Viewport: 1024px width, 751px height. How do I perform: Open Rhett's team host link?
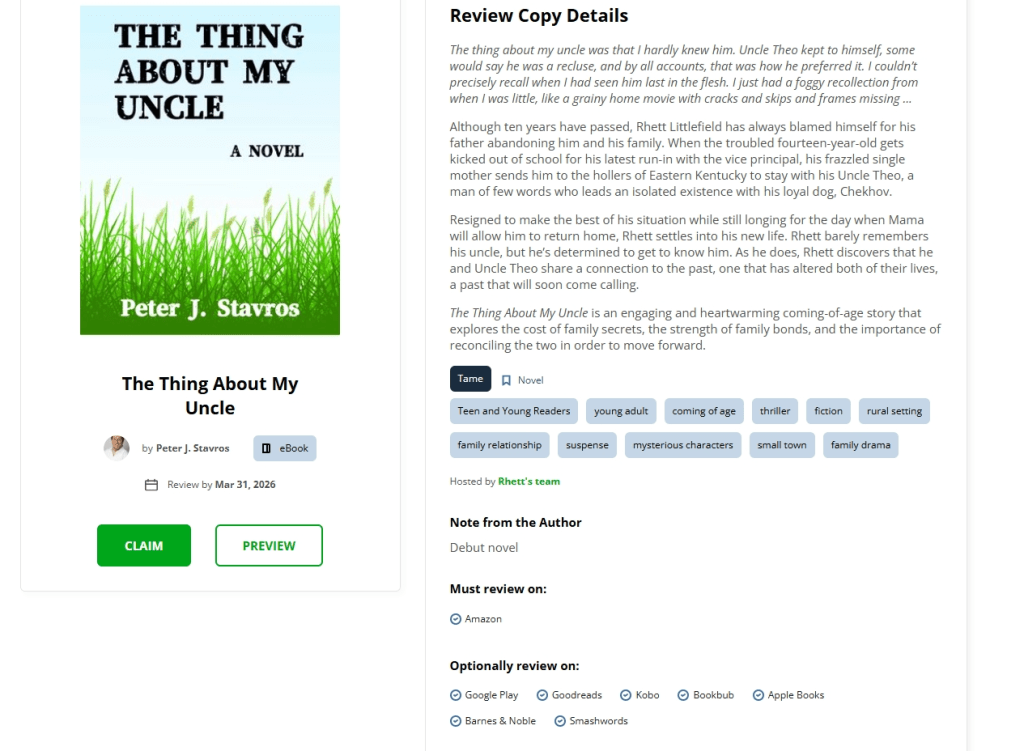pos(529,482)
